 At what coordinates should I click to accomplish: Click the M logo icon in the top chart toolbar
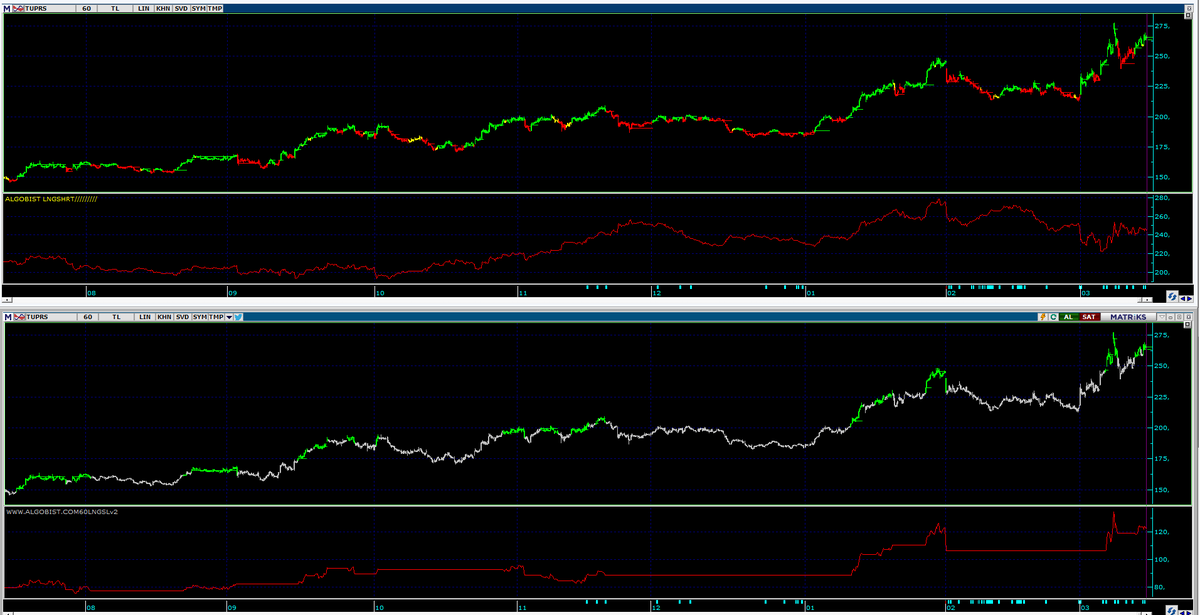(7, 8)
